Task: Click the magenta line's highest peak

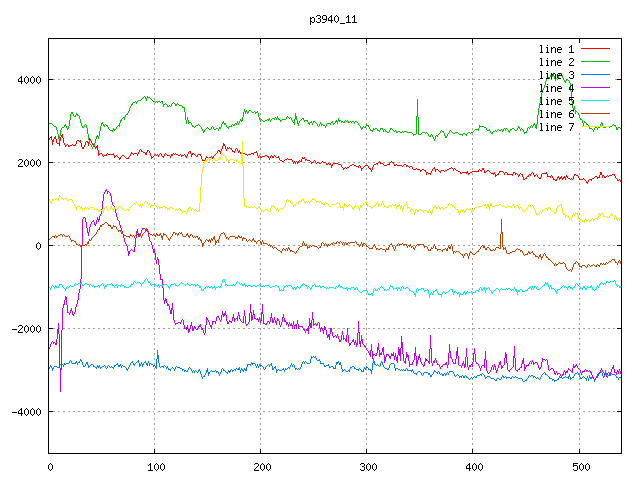Action: 107,190
